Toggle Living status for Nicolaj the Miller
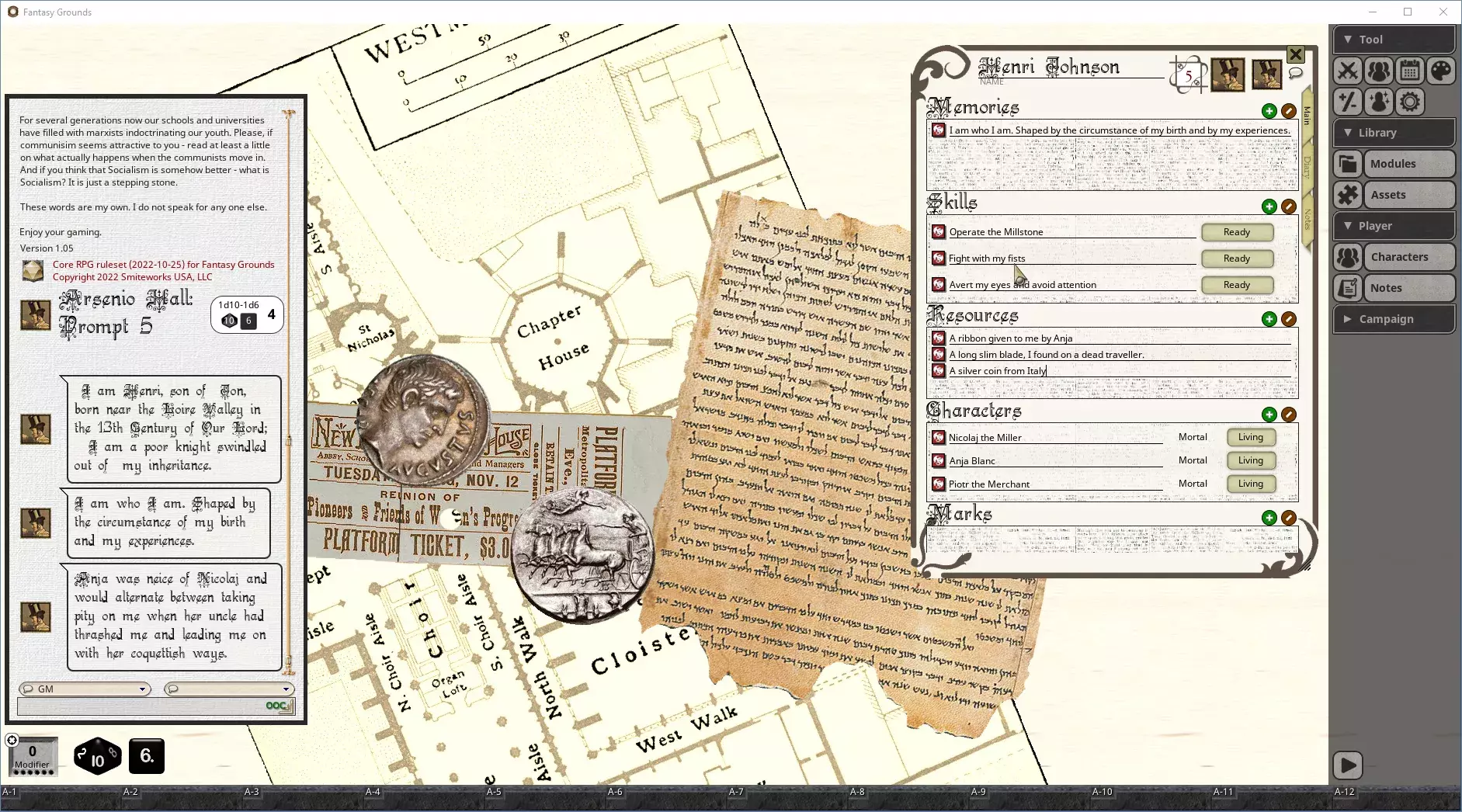The image size is (1462, 812). click(1251, 437)
